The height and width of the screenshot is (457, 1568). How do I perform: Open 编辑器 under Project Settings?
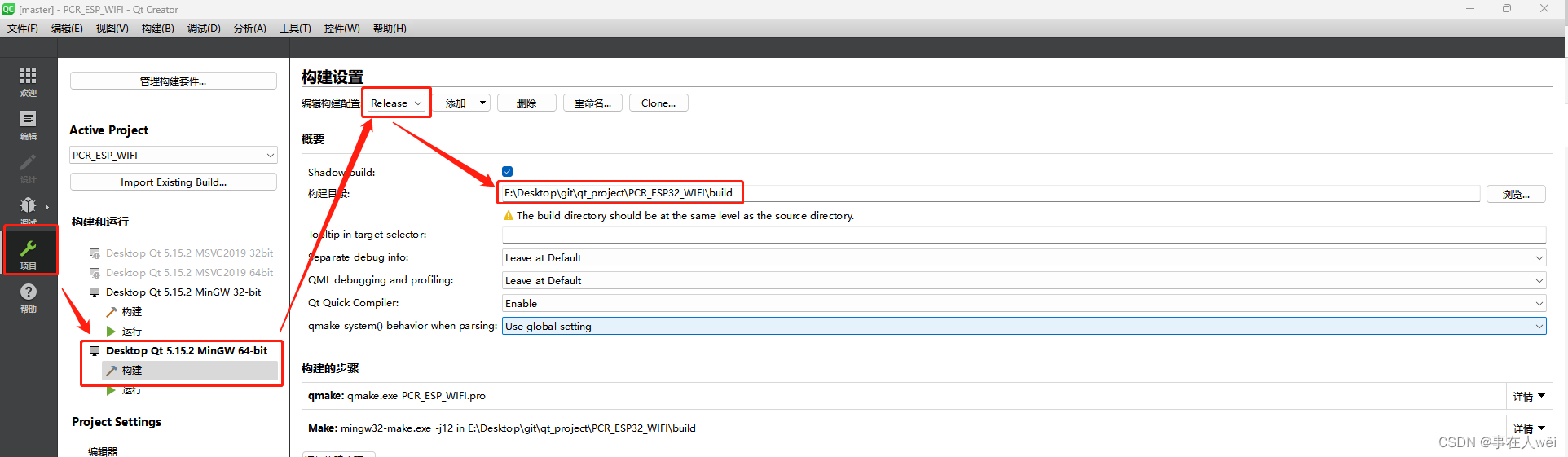(x=103, y=451)
